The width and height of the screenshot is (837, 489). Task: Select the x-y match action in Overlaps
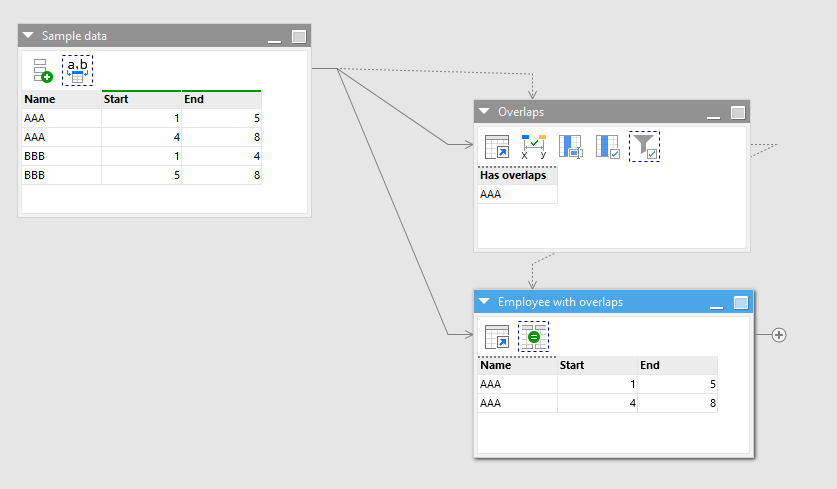coord(534,147)
